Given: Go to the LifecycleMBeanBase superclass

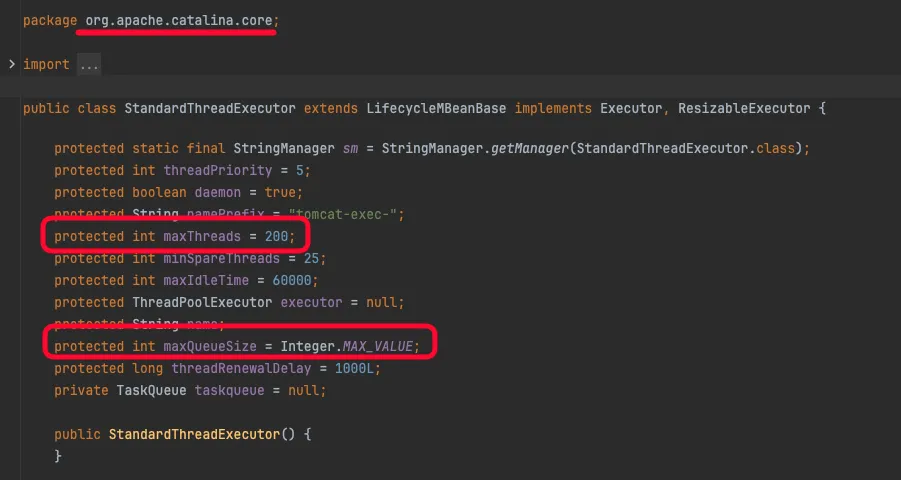Looking at the screenshot, I should coord(424,108).
